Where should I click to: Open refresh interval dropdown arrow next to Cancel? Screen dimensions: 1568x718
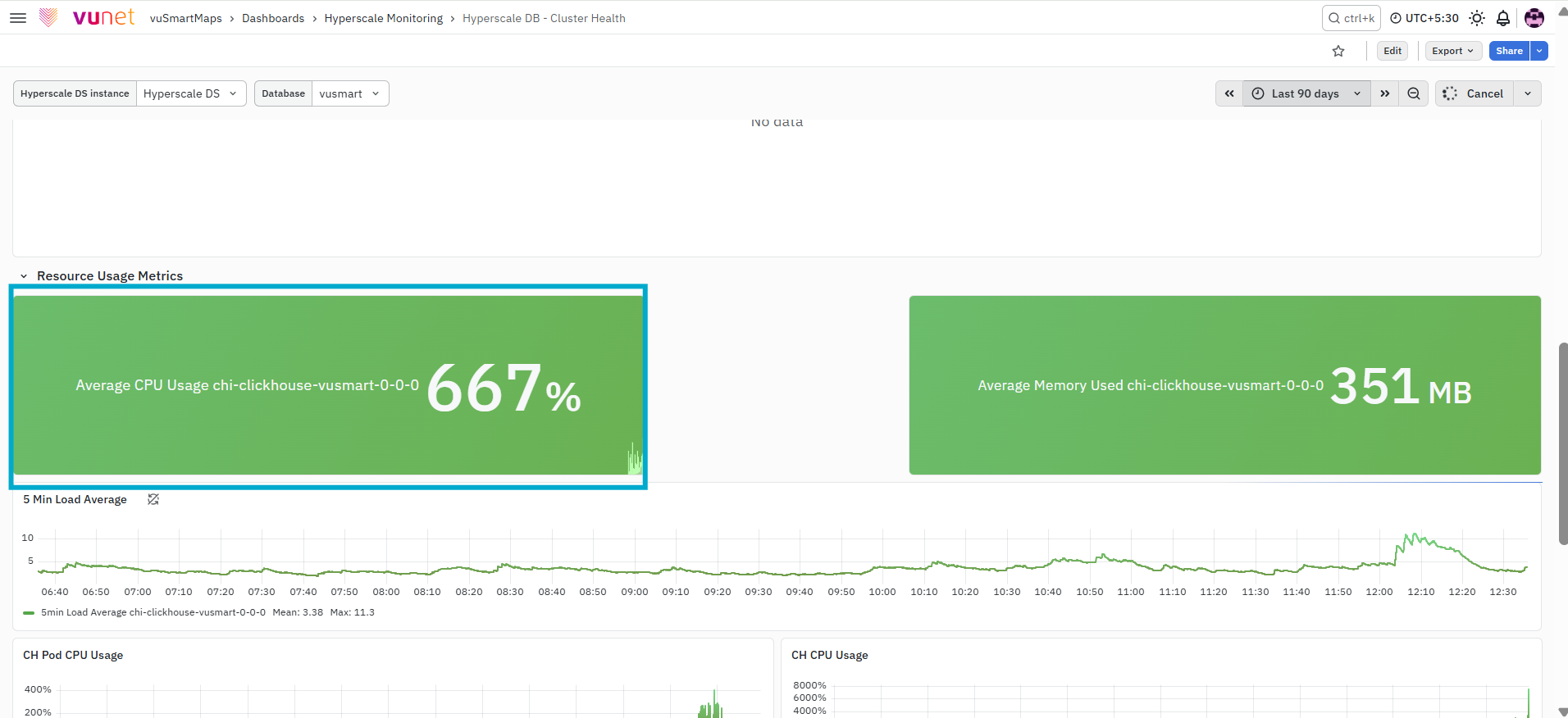pyautogui.click(x=1527, y=93)
